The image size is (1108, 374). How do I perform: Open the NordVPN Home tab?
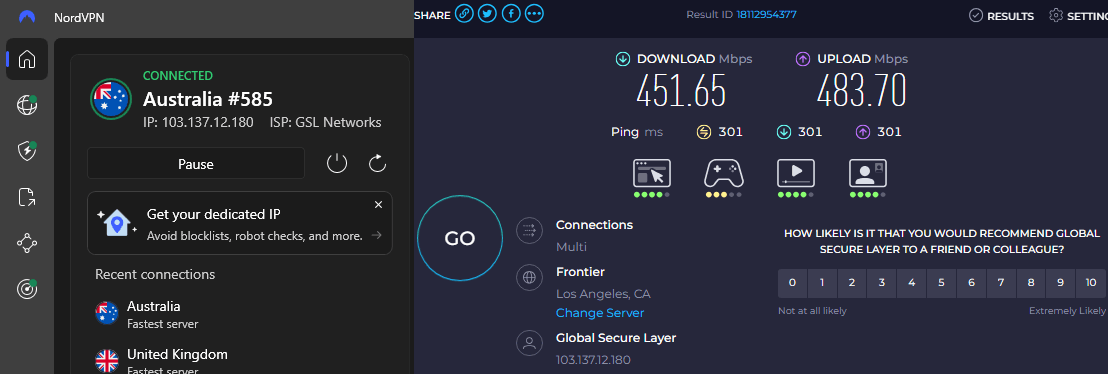[27, 59]
